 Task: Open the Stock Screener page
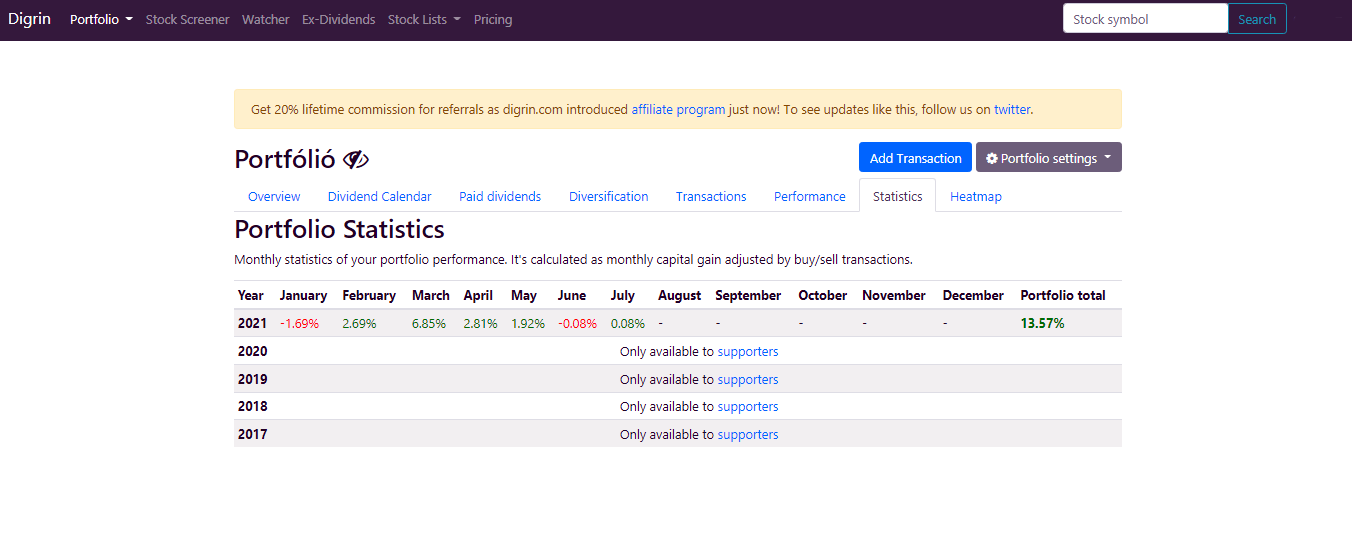coord(187,19)
